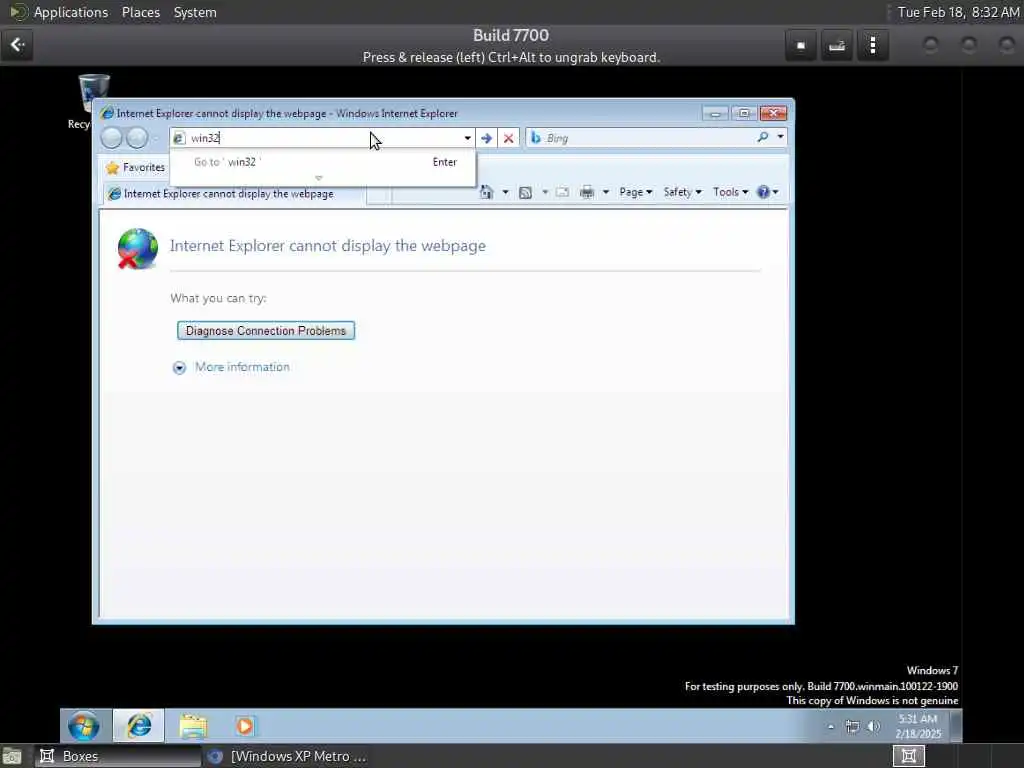Expand the autocomplete suggestion list chevron

click(319, 178)
